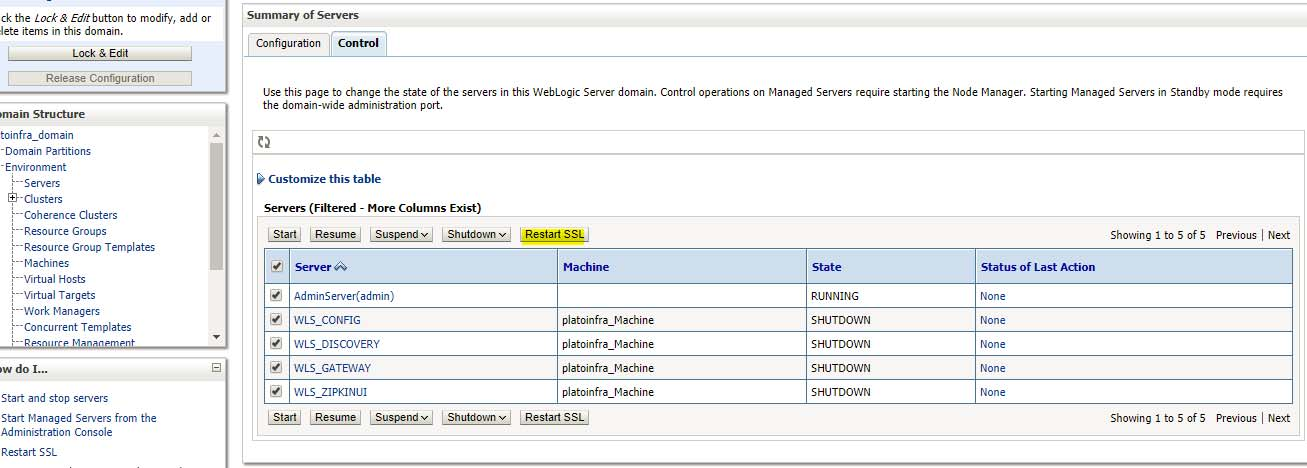Click the Server column sort arrows icon
This screenshot has width=1307, height=468.
click(341, 267)
